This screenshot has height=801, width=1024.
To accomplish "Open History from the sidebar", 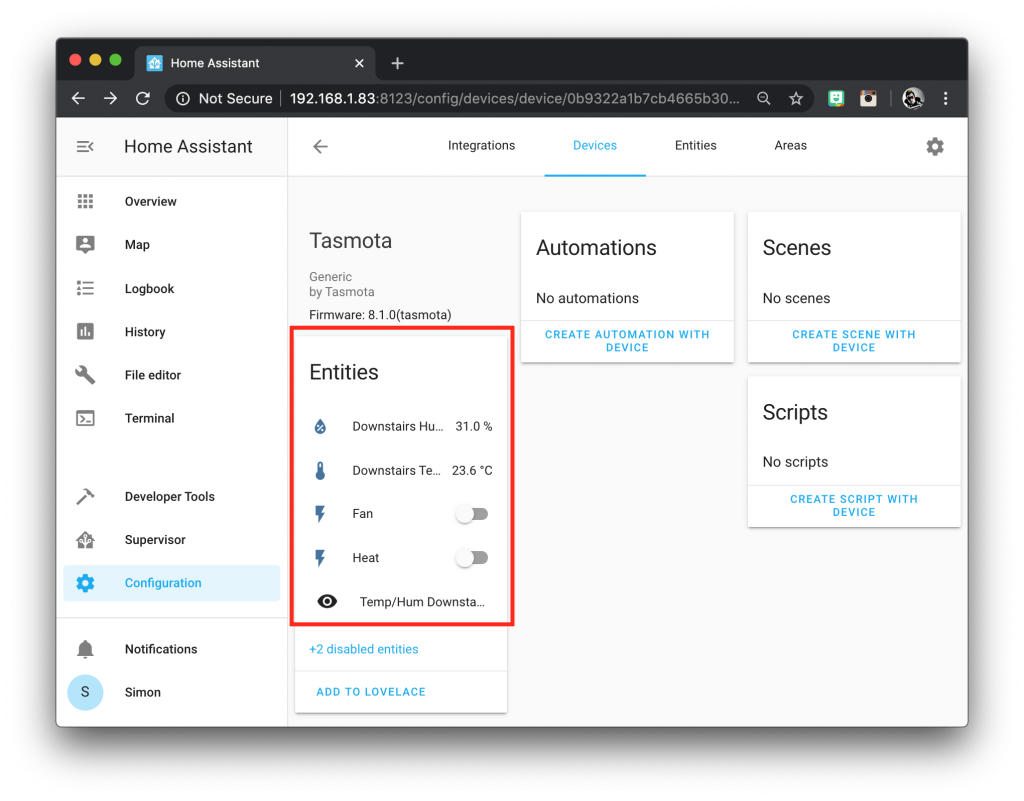I will [x=172, y=332].
